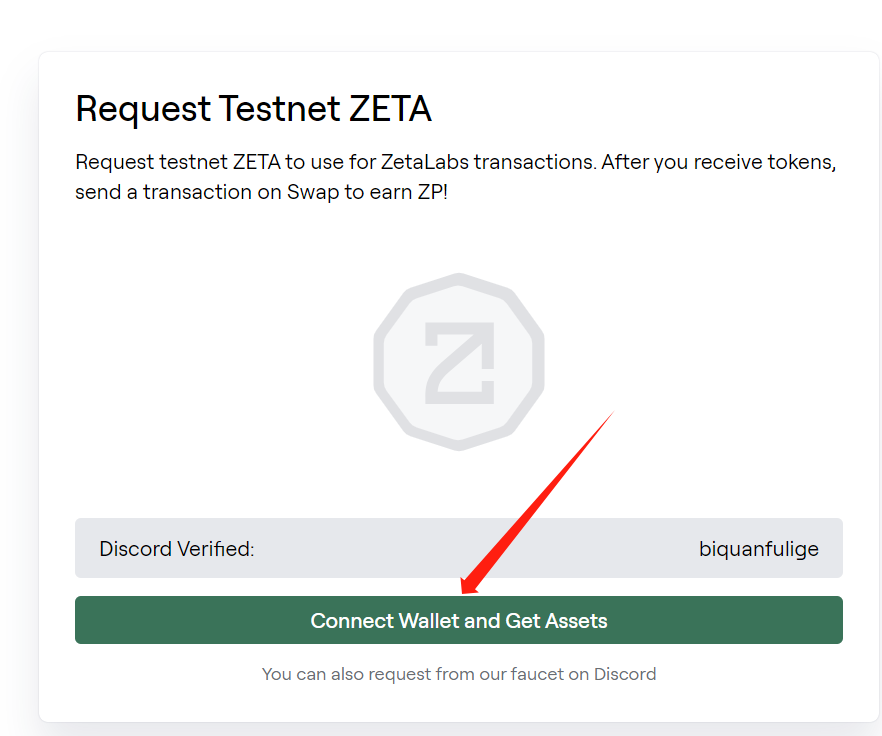Click "ZP!" at the description's end
882x736 pixels.
coord(433,192)
